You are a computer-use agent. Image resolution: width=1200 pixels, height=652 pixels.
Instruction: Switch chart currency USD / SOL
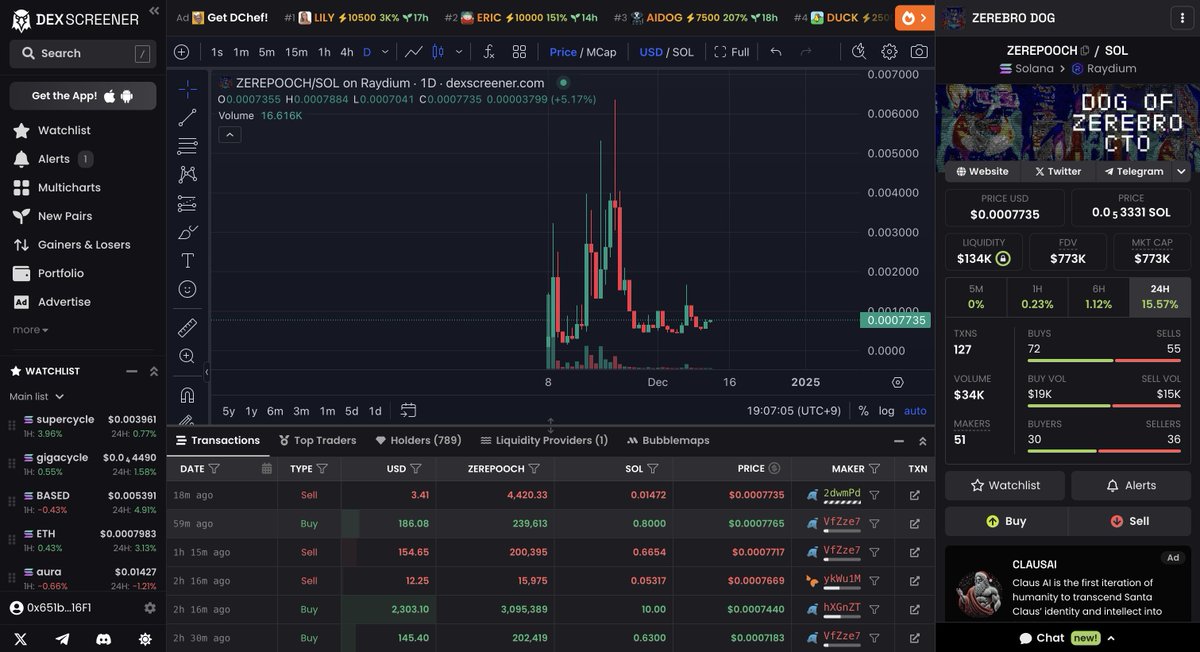666,52
